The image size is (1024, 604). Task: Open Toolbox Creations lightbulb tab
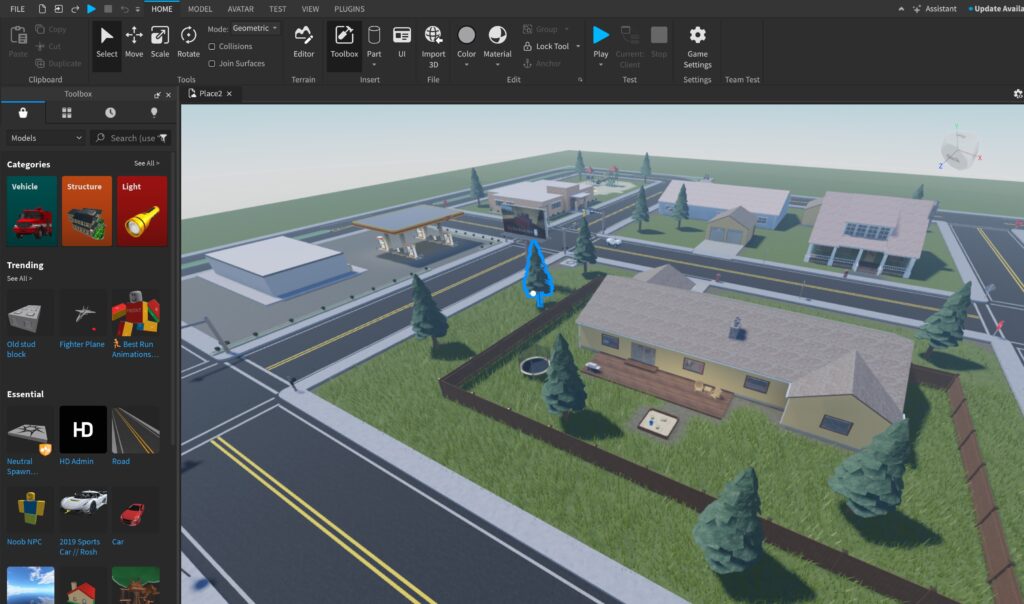(x=154, y=113)
